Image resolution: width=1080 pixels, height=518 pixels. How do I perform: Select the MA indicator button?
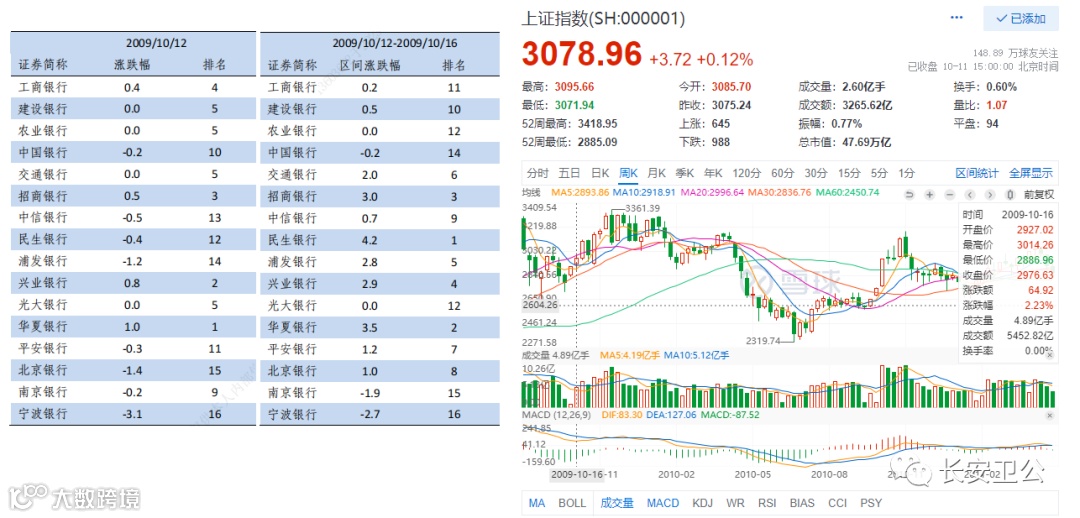click(537, 504)
